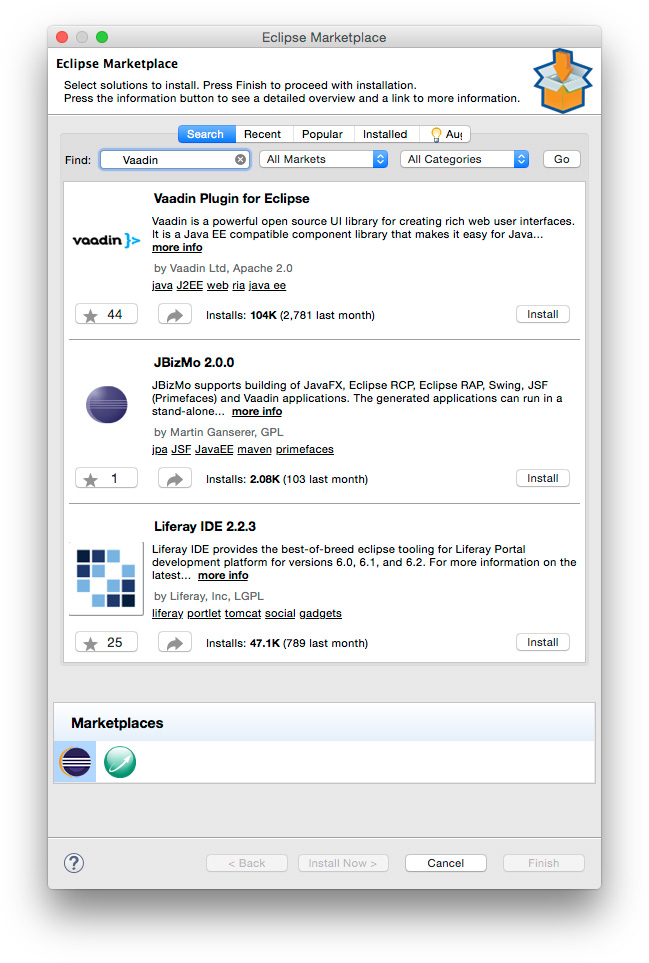Open the All Categories dropdown

point(464,159)
